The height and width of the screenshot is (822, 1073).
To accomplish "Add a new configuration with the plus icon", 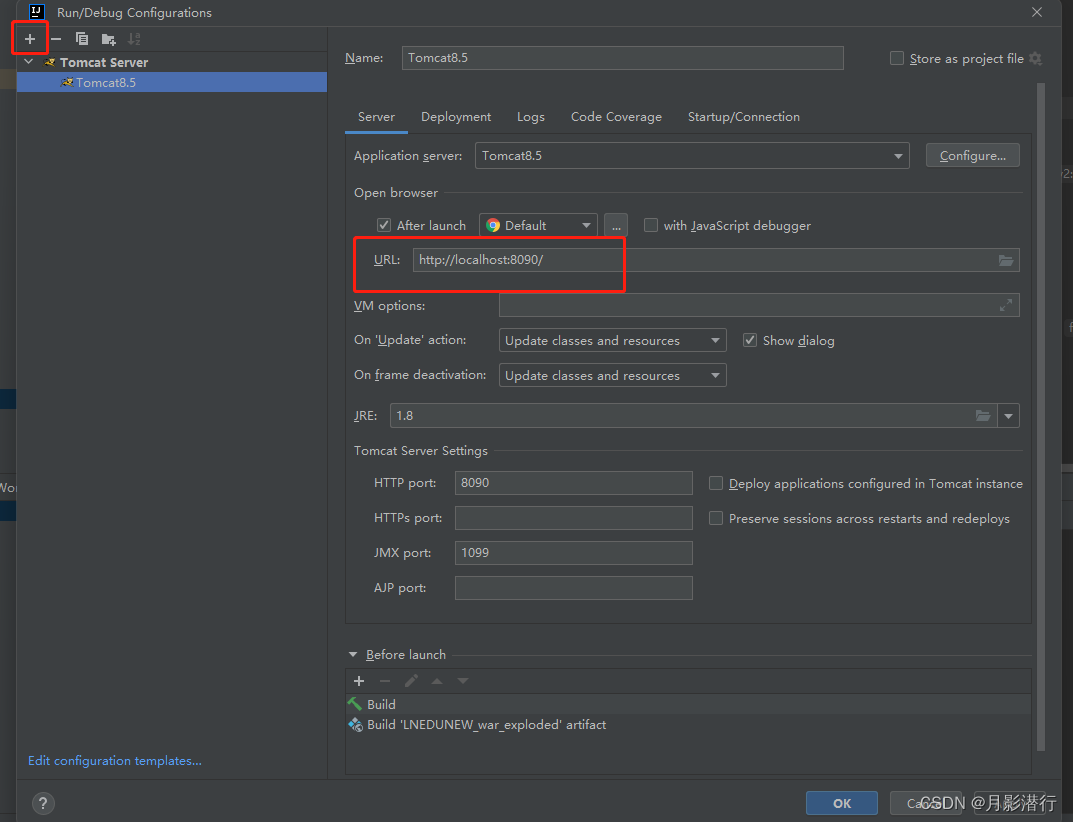I will point(30,39).
